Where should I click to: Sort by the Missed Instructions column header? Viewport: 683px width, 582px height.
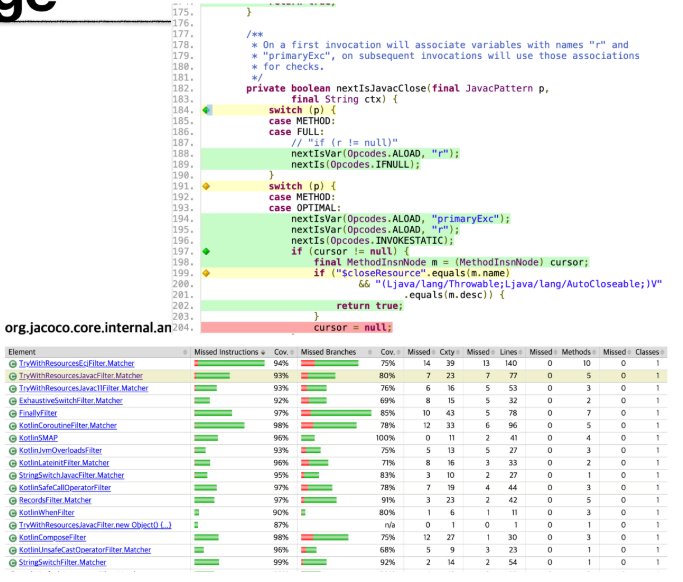coord(228,351)
